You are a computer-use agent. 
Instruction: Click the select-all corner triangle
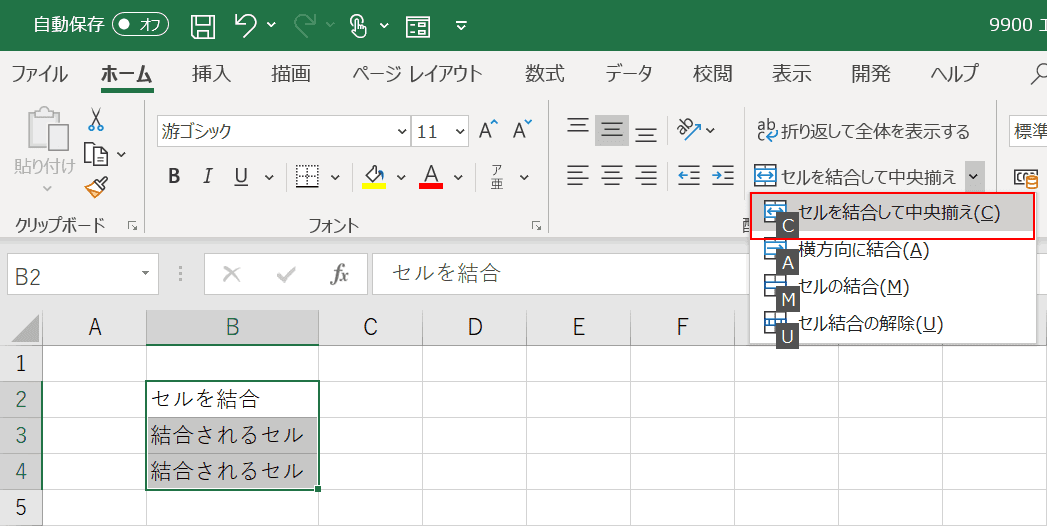pyautogui.click(x=25, y=327)
